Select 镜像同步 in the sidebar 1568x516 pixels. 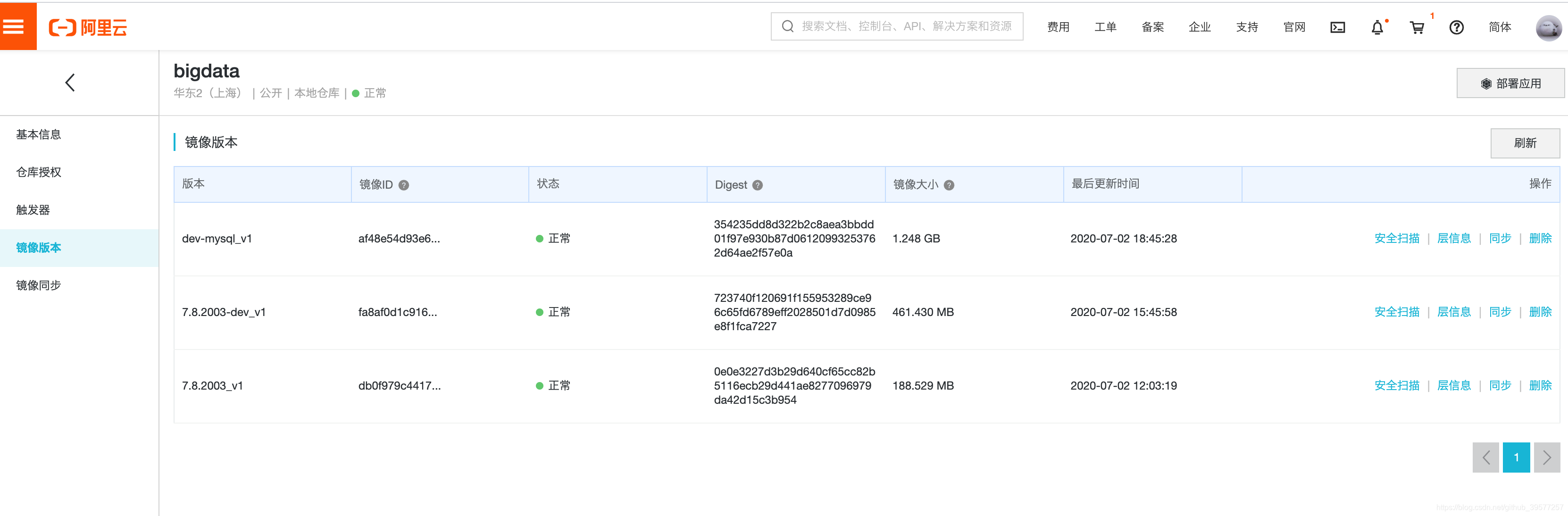[38, 285]
